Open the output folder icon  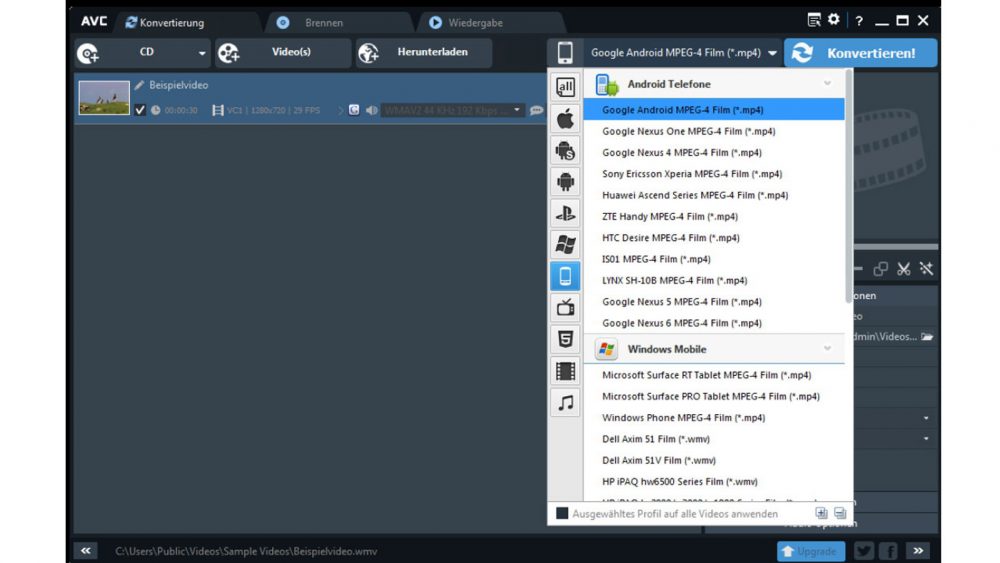click(x=927, y=337)
